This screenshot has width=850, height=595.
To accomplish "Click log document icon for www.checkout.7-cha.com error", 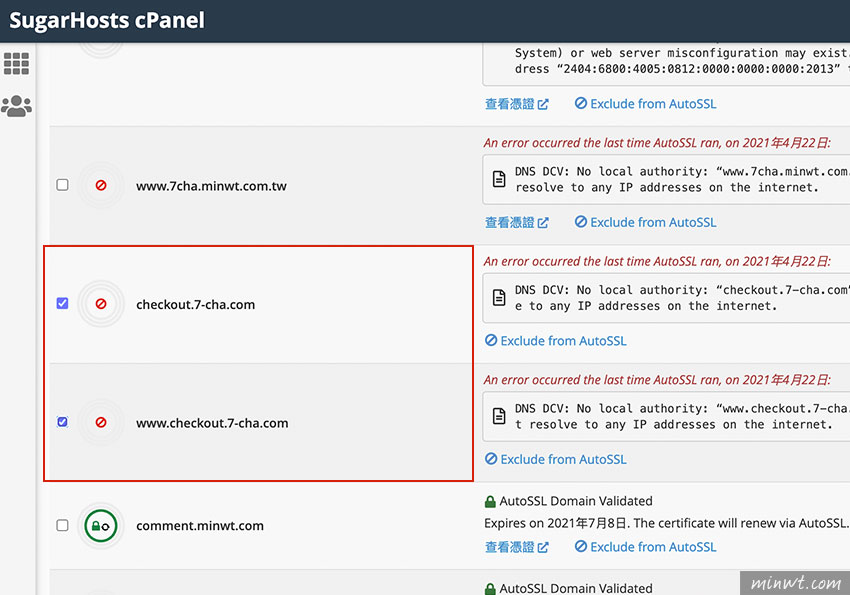I will (499, 416).
